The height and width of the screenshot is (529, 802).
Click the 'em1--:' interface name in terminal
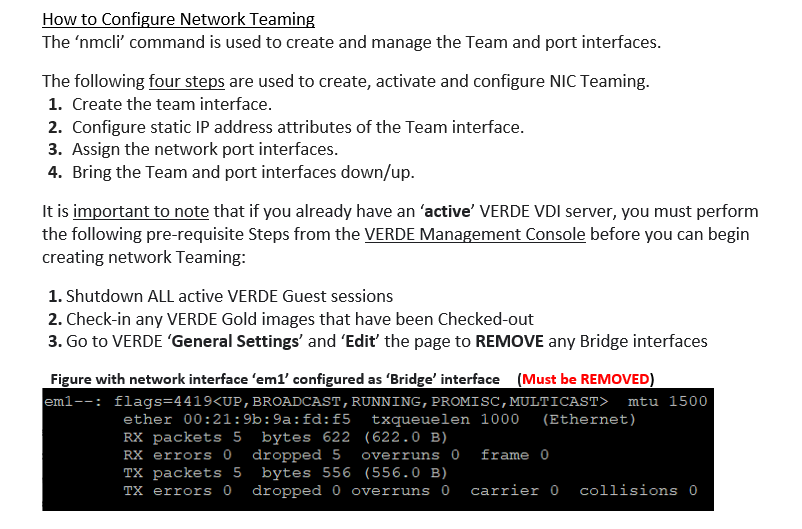pos(73,402)
